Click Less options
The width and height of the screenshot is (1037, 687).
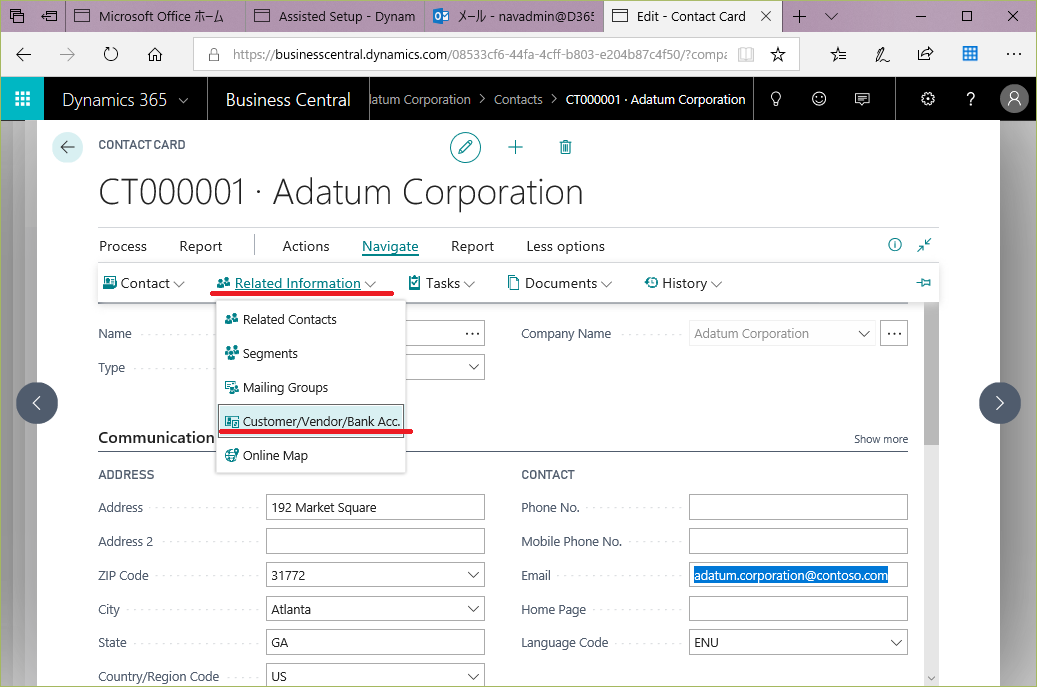click(565, 246)
